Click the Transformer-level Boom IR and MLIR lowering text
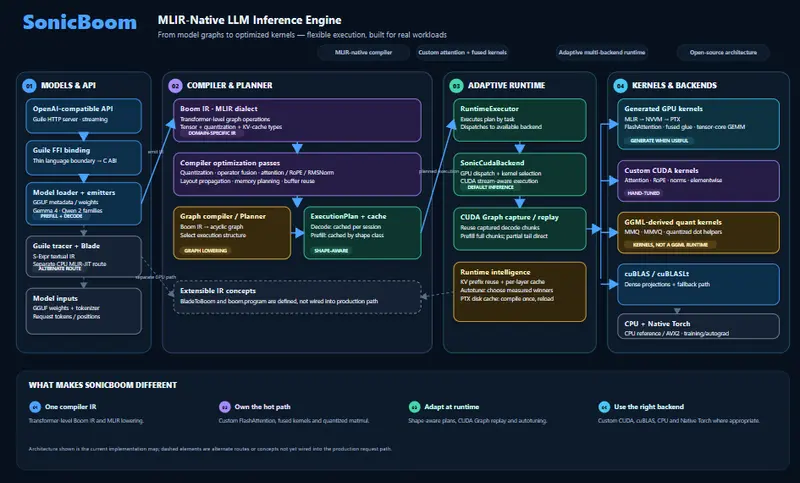The image size is (800, 483). tap(86, 421)
